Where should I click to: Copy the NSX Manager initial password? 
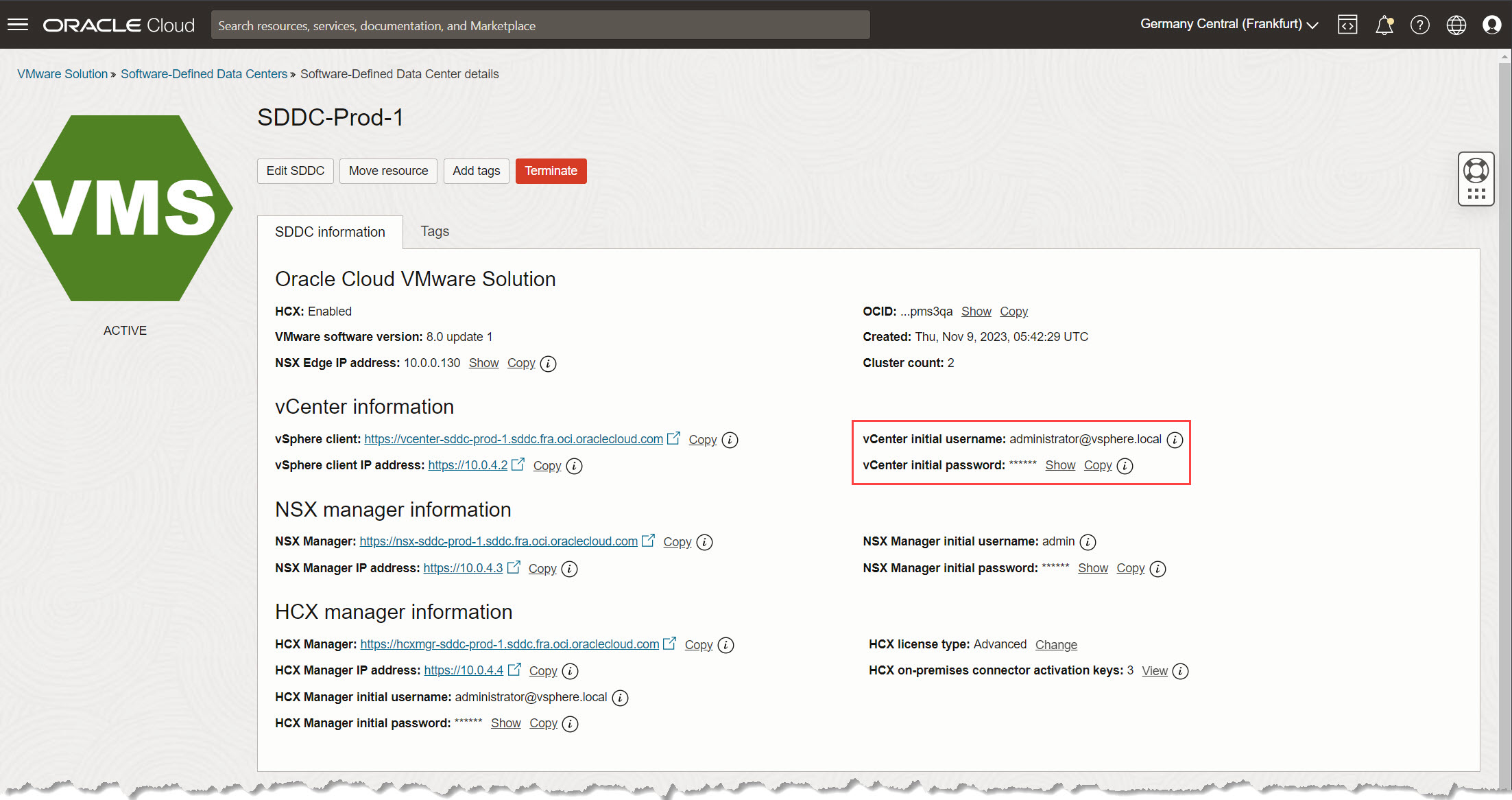(1130, 568)
